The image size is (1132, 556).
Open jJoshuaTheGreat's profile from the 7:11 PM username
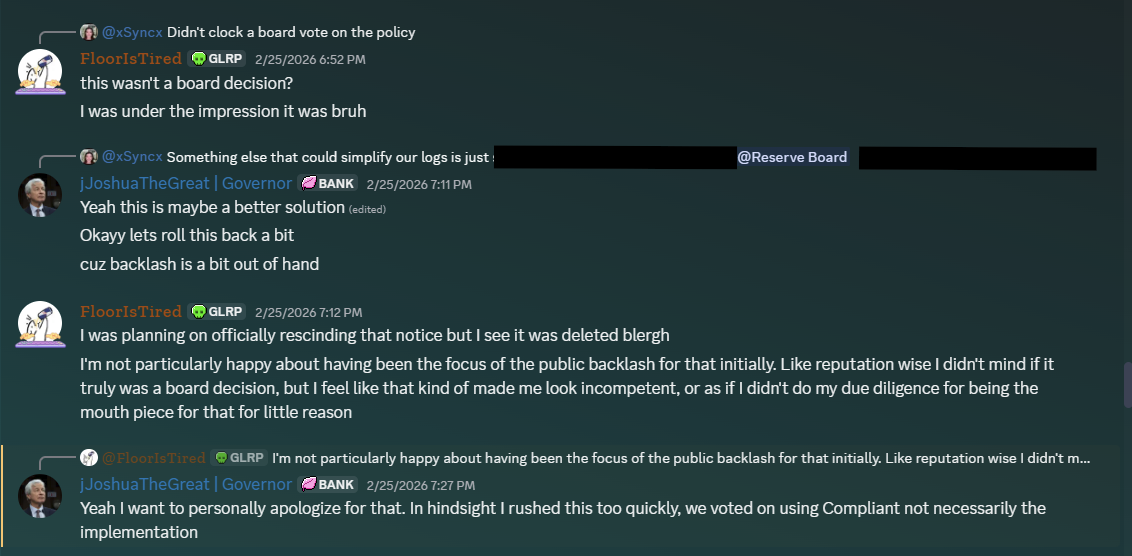[x=186, y=184]
